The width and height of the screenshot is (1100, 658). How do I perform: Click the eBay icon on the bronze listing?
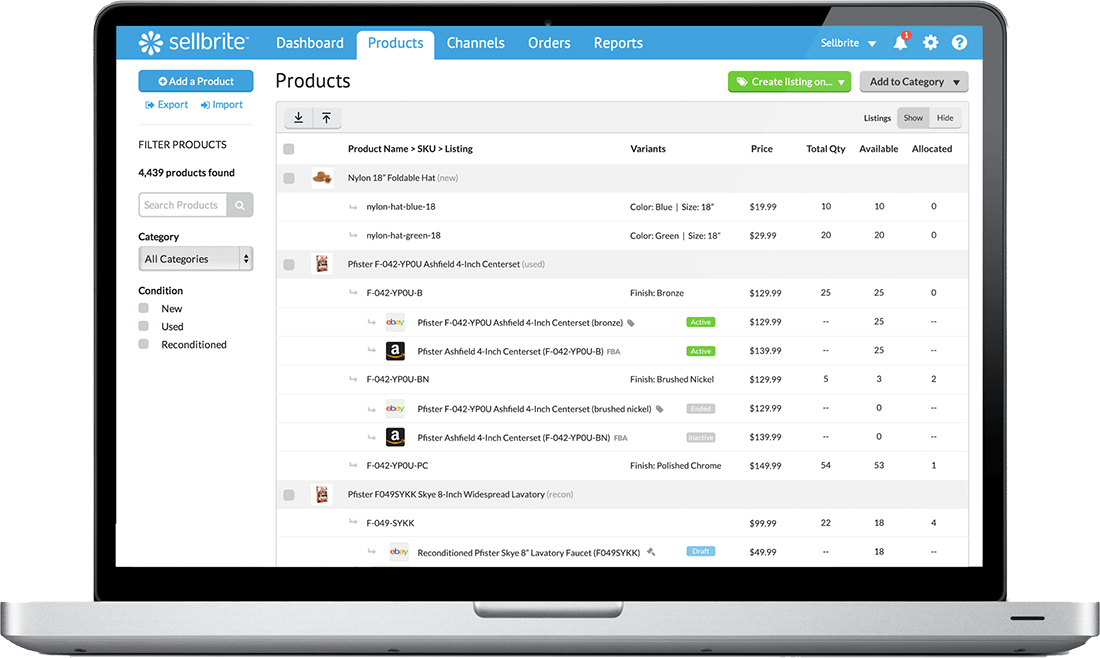[396, 322]
